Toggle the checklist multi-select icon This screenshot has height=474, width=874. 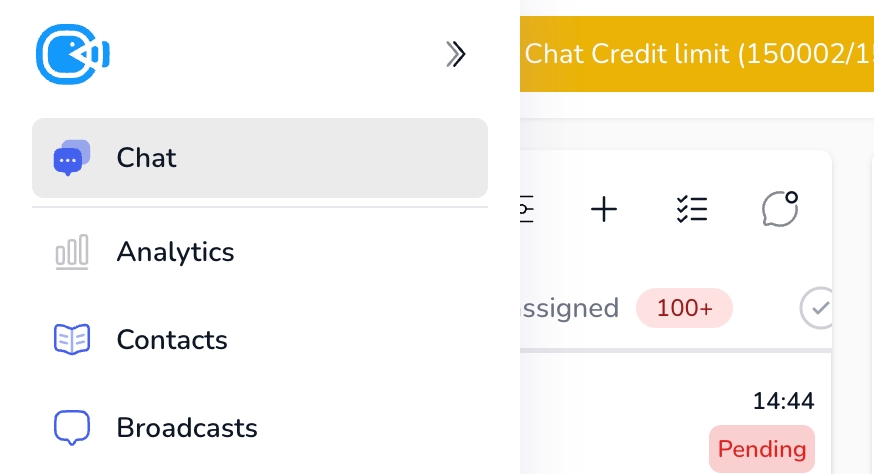click(692, 209)
